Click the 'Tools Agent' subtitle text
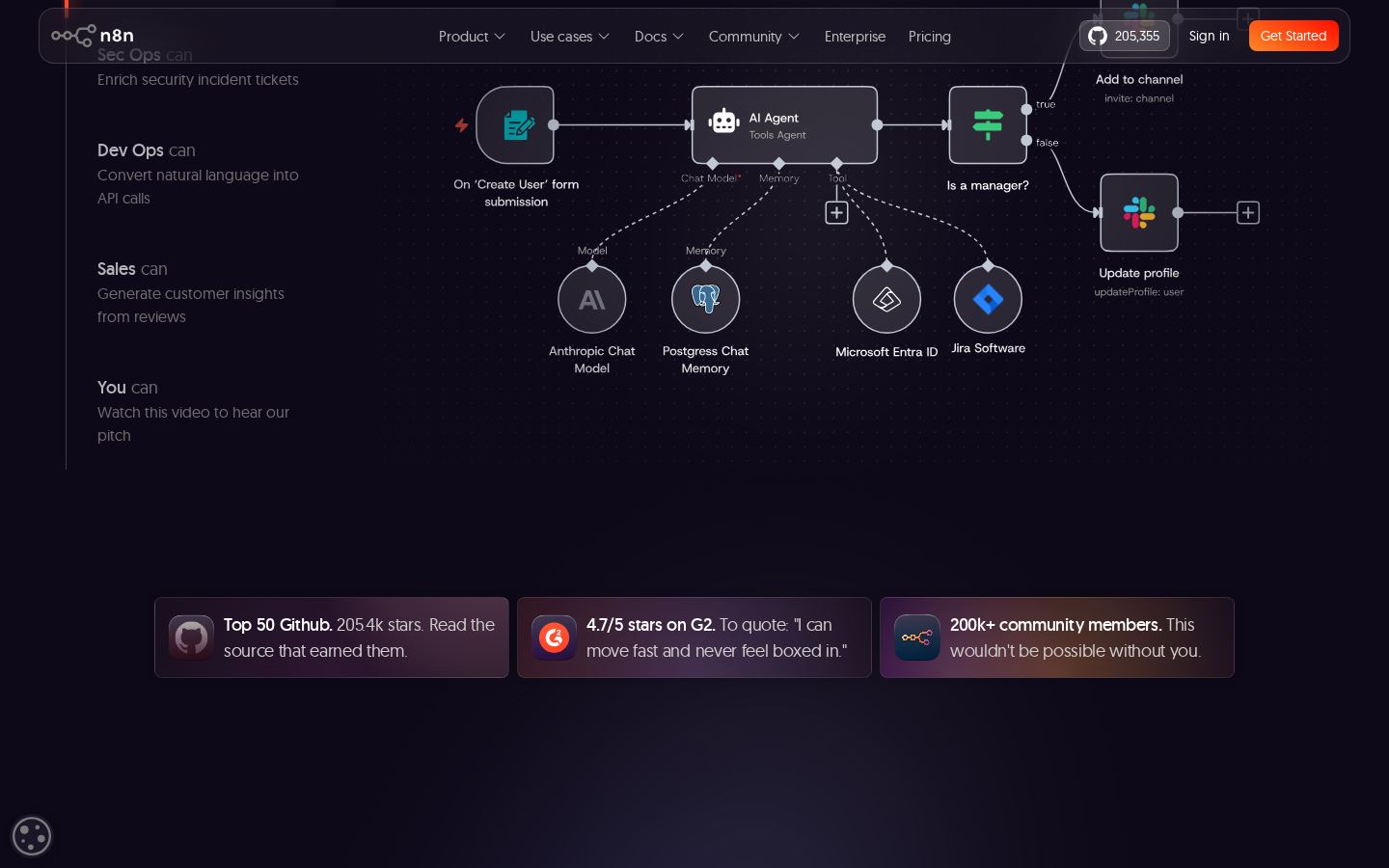 (x=777, y=135)
